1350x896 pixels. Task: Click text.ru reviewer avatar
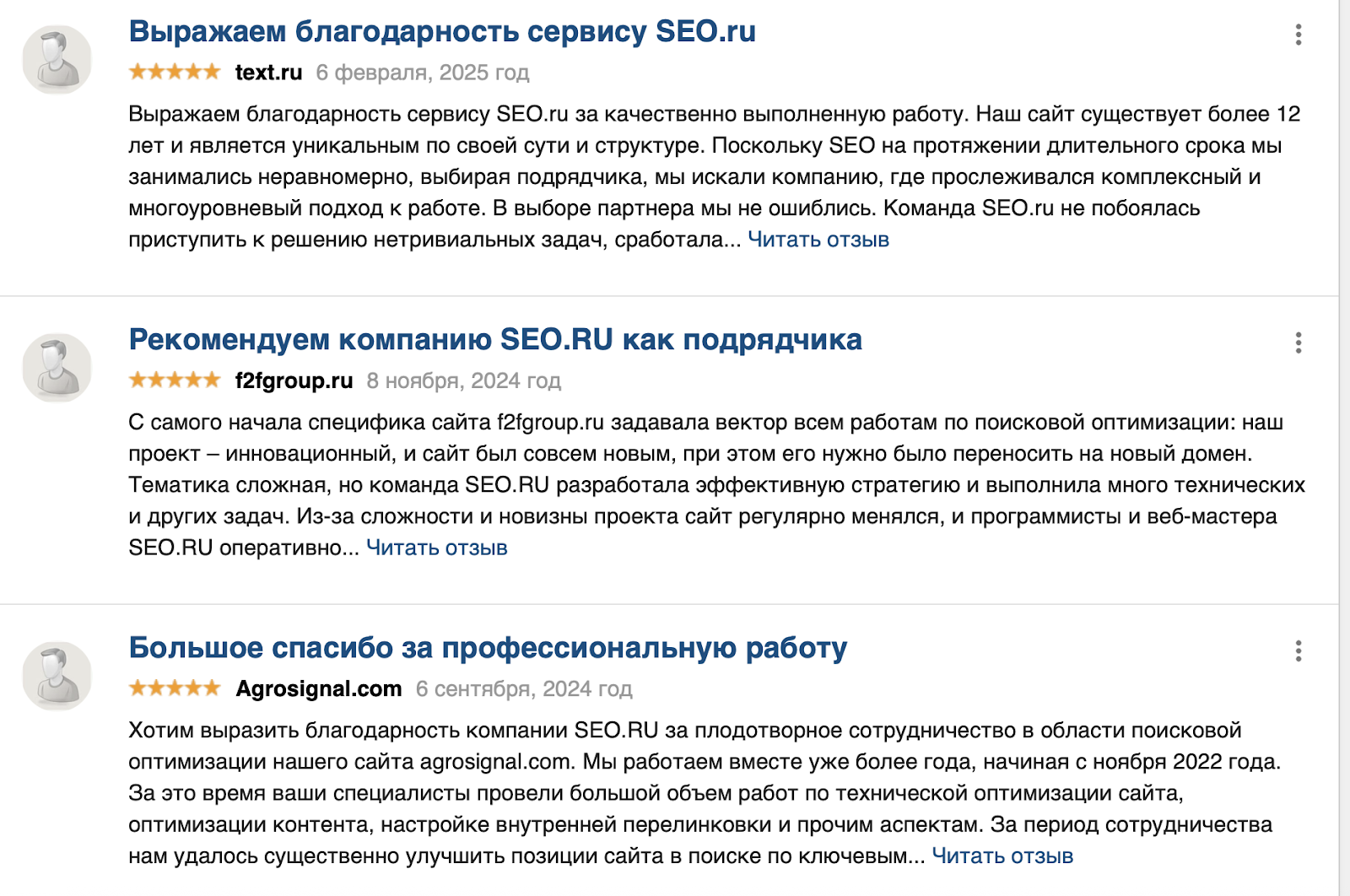(57, 59)
